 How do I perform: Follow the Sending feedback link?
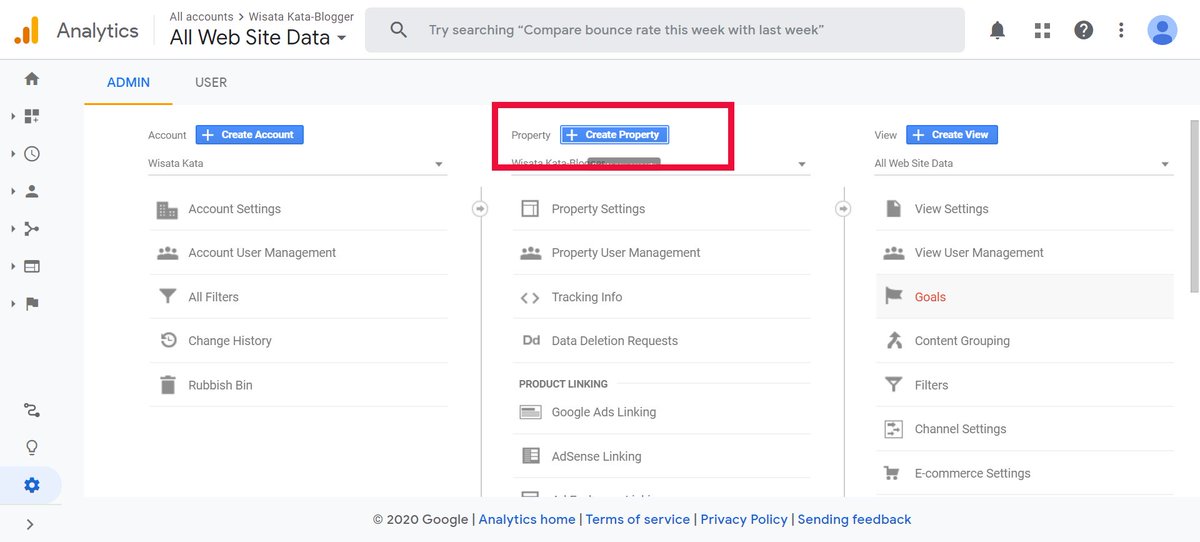(854, 519)
